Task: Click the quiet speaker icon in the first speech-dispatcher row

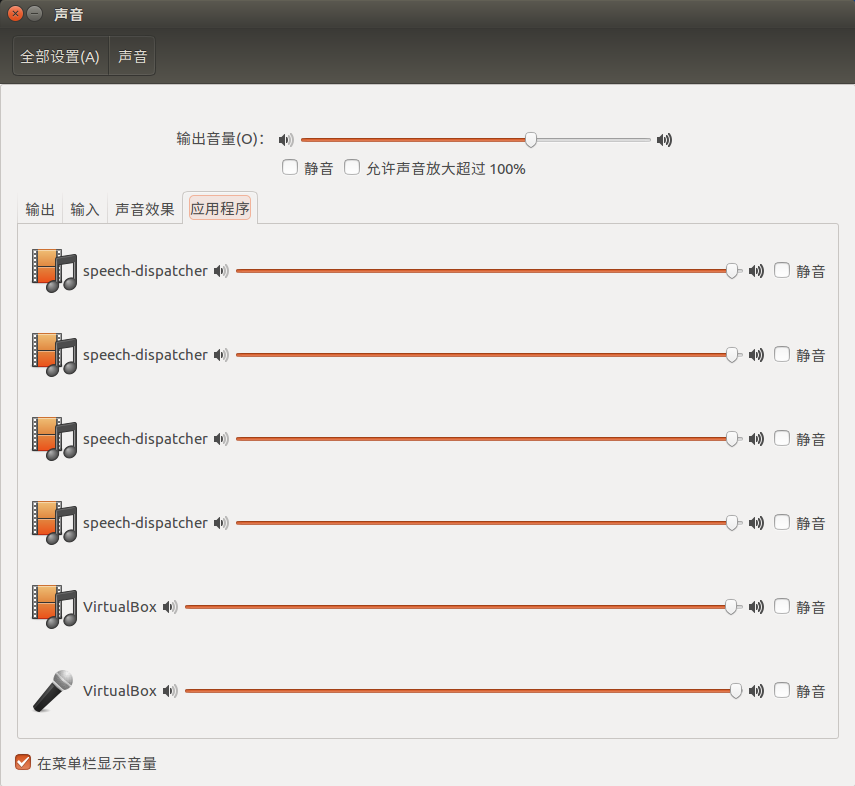Action: click(x=221, y=271)
